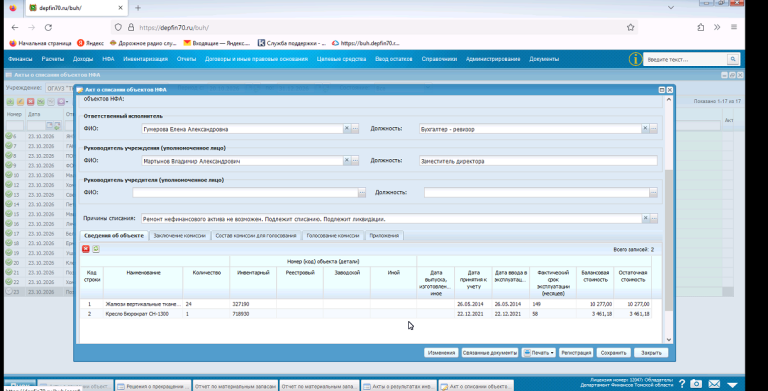Edit record icon in background acts list toolbar
Screen dimensions: 768x391
pos(21,102)
